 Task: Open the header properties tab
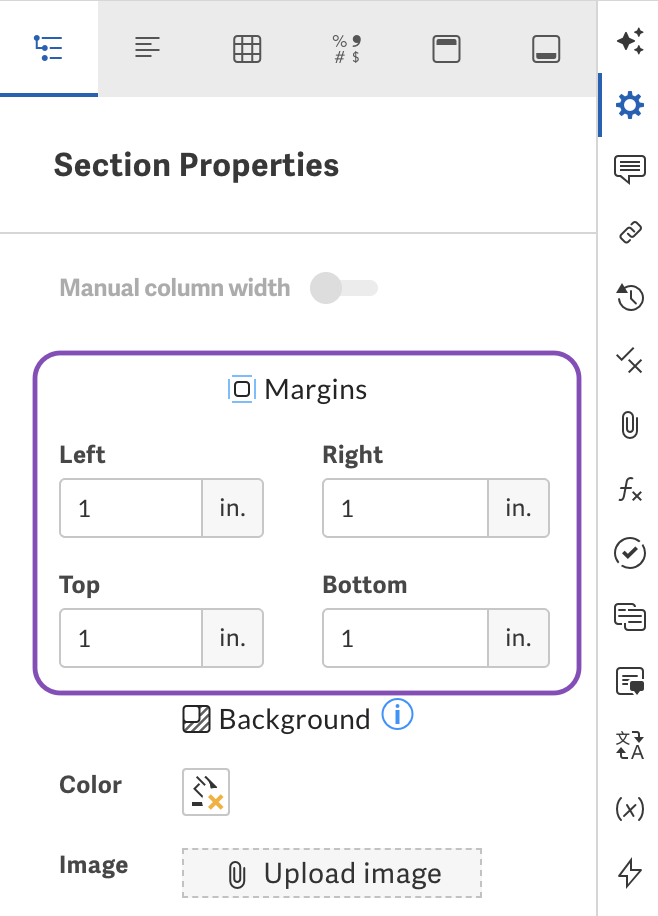[446, 47]
